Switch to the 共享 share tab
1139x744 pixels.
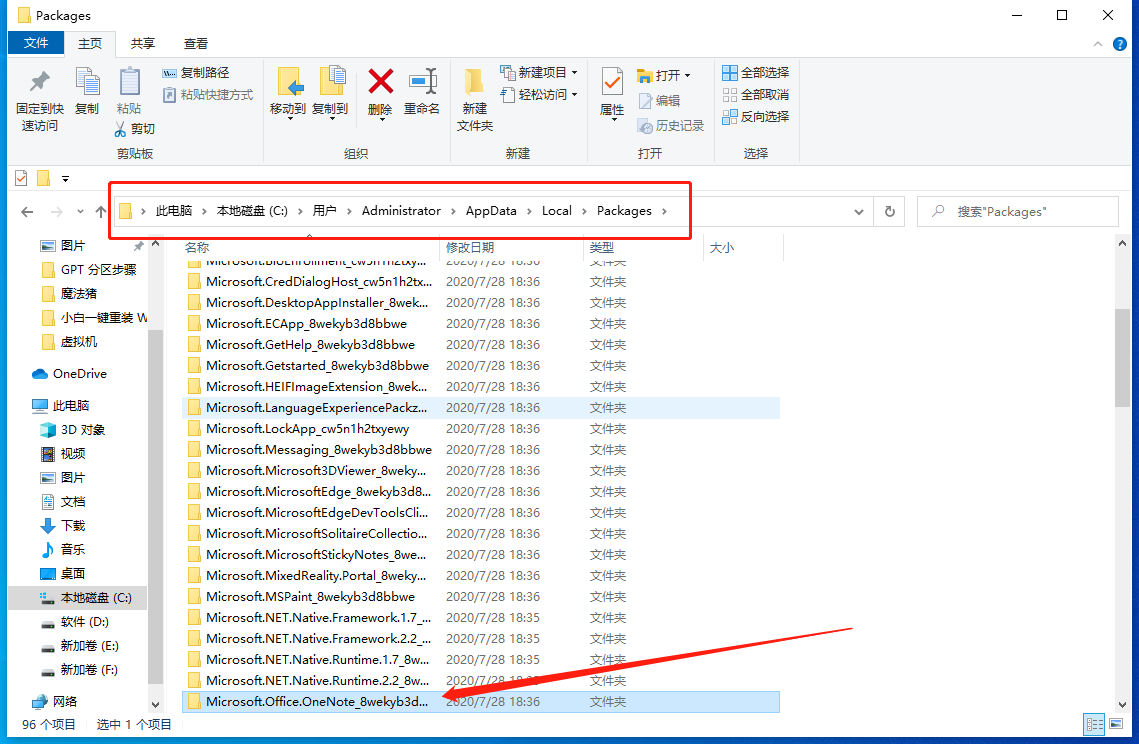(x=142, y=44)
